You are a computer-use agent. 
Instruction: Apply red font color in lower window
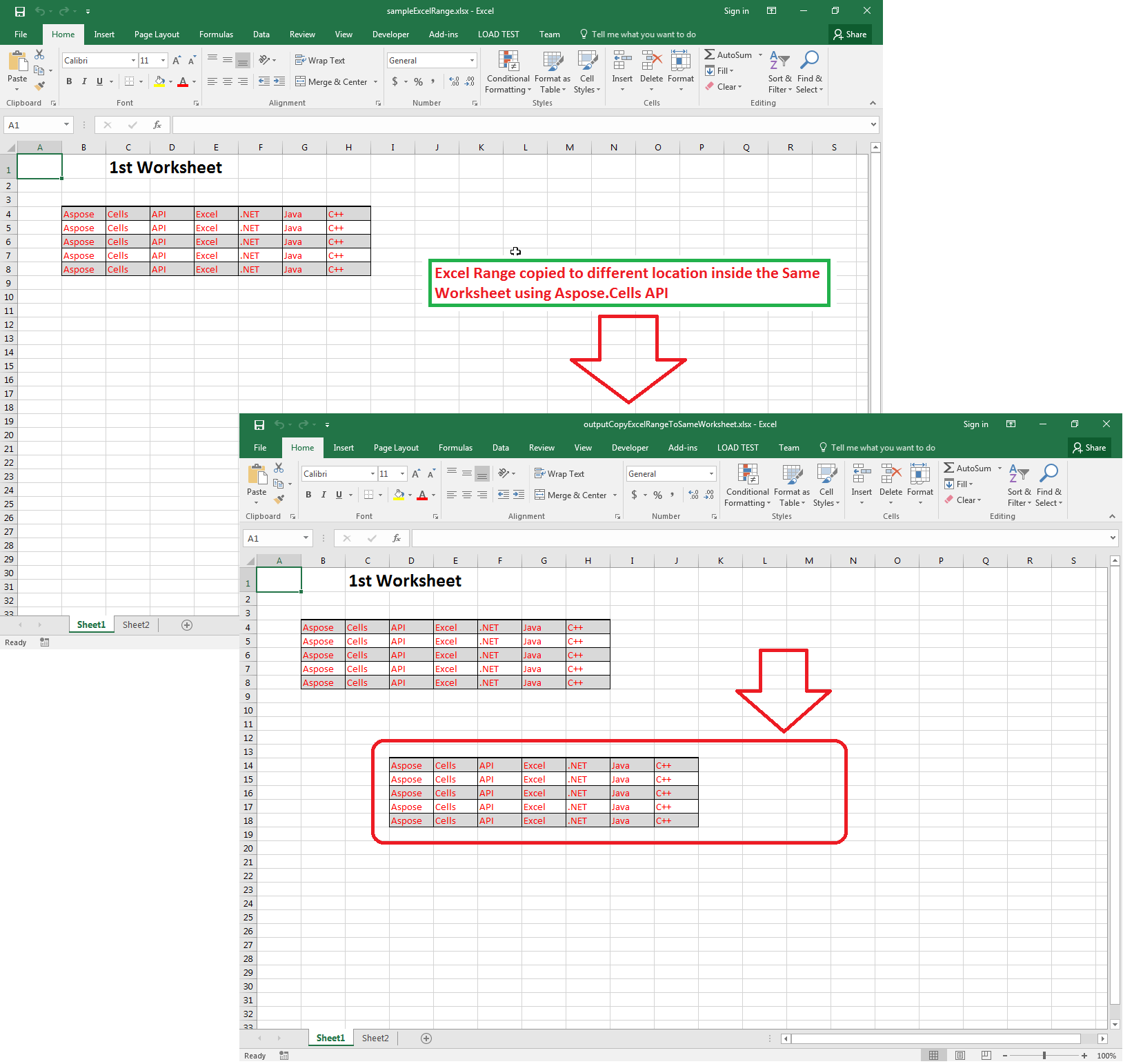coord(422,495)
